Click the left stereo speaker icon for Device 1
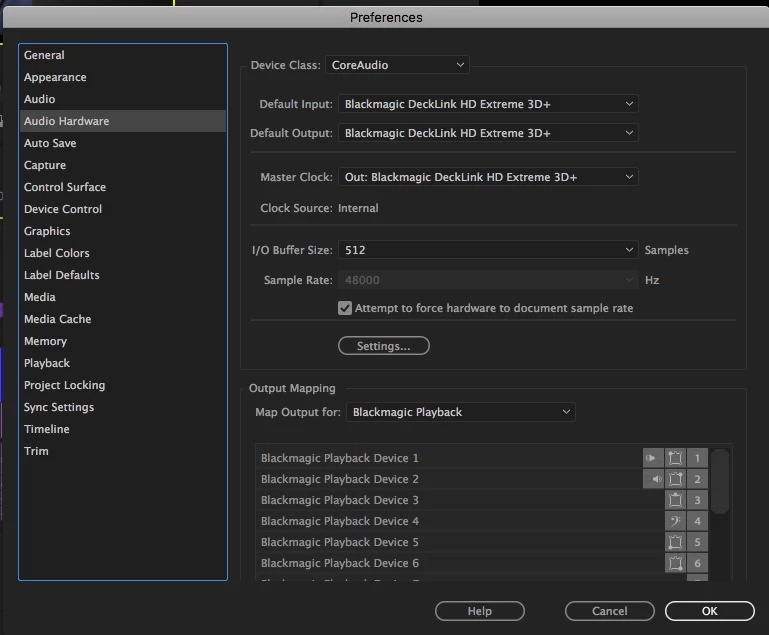This screenshot has width=769, height=635. (x=653, y=458)
